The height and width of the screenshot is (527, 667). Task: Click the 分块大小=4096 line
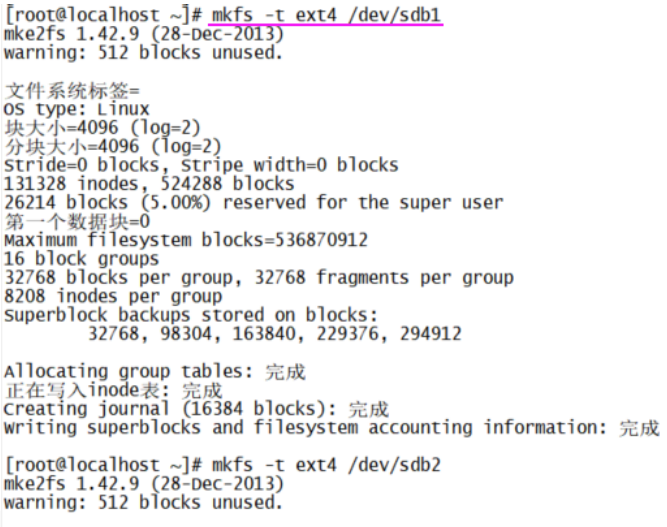tap(112, 147)
